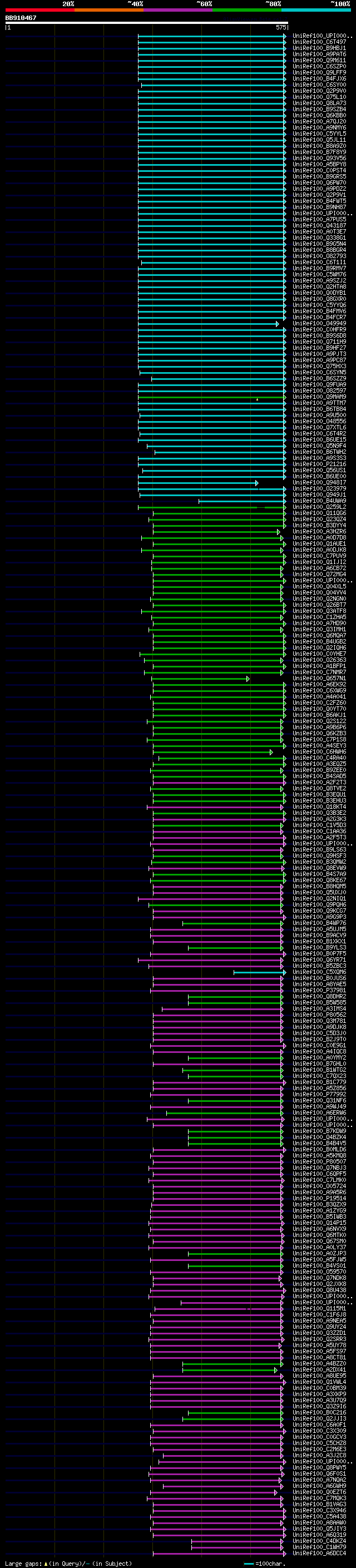Choose UniRef100_B4UWA9 entry
Viewport: 356px width, 1568px height.
[319, 501]
